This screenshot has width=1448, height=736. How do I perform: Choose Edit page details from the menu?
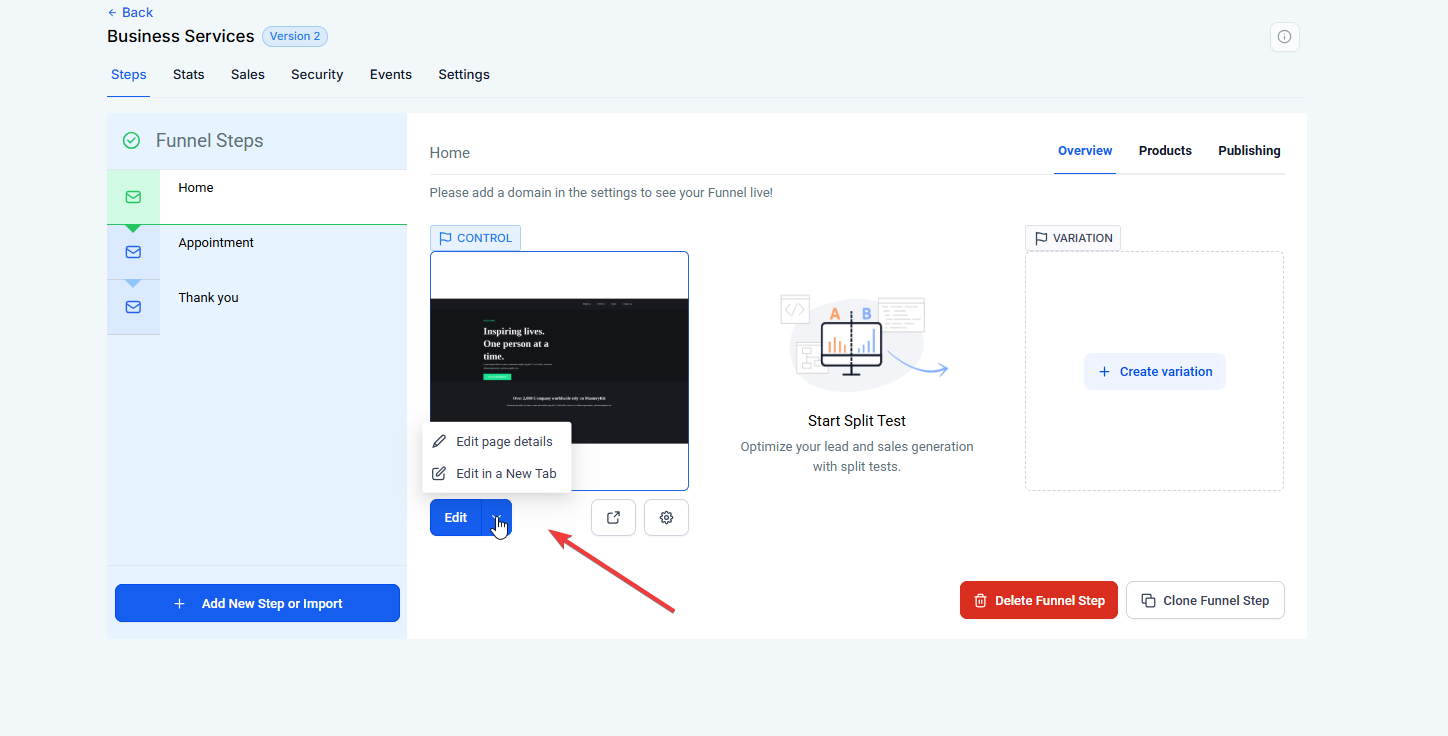pyautogui.click(x=497, y=442)
